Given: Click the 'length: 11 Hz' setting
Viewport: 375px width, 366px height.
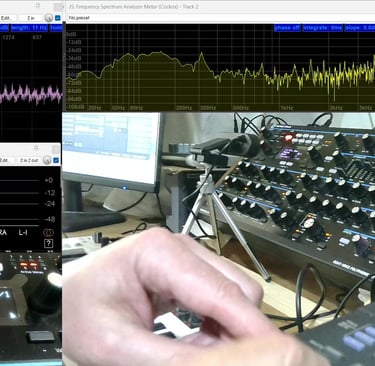Looking at the screenshot, I should [29, 28].
